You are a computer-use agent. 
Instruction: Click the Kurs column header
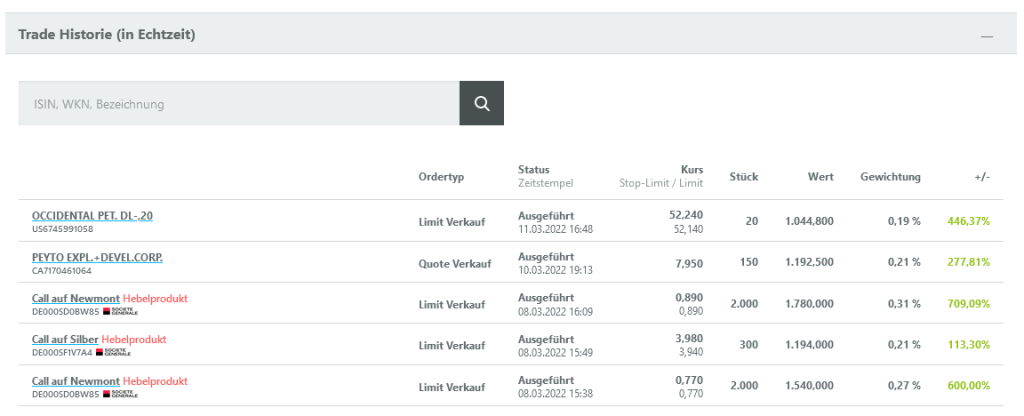coord(691,170)
